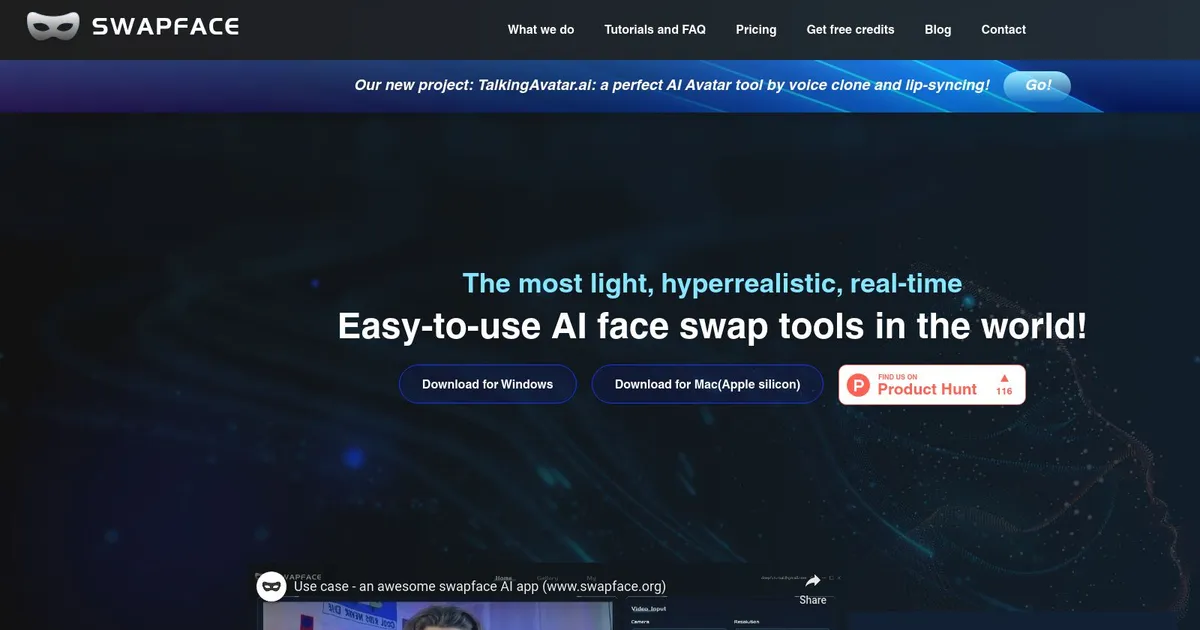Click the Go! banner button
Viewport: 1200px width, 630px height.
1037,85
